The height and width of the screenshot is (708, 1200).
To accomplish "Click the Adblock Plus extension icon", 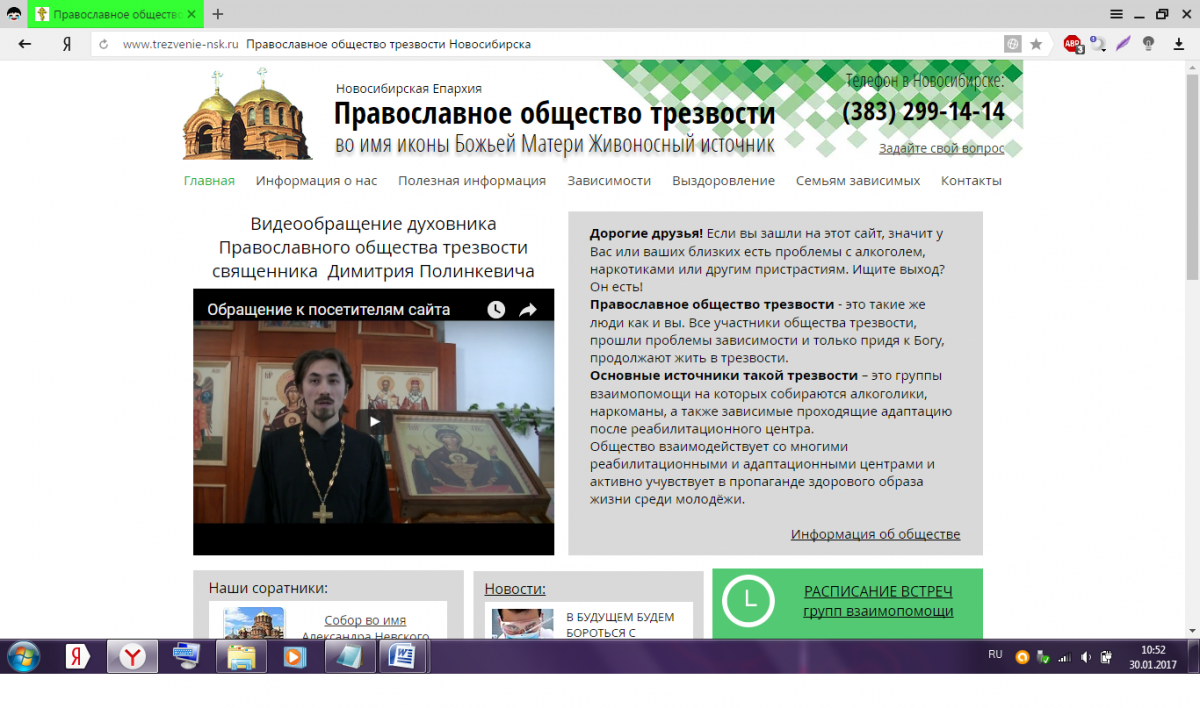I will click(1072, 44).
